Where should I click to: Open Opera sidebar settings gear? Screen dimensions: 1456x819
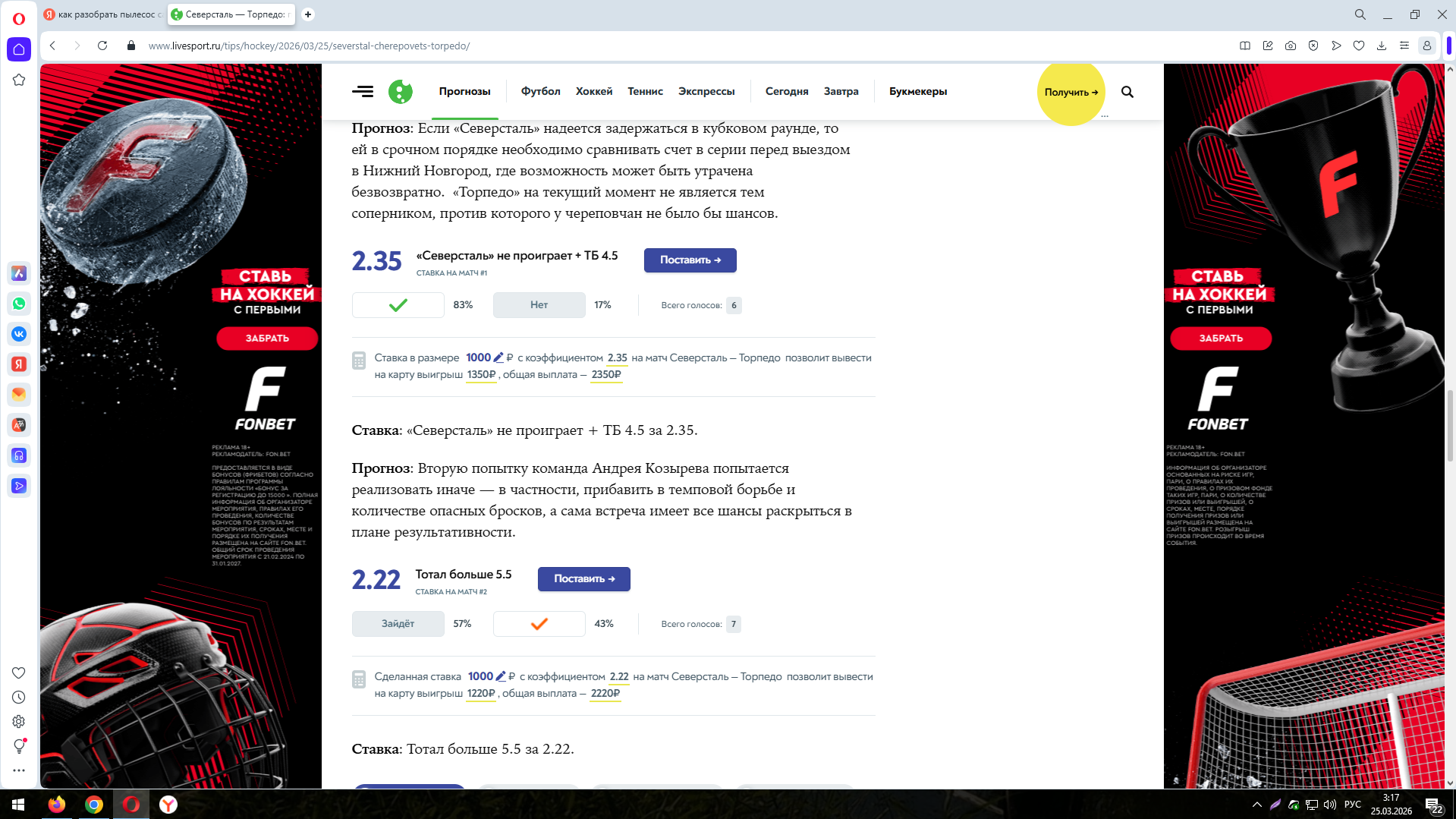coord(19,722)
